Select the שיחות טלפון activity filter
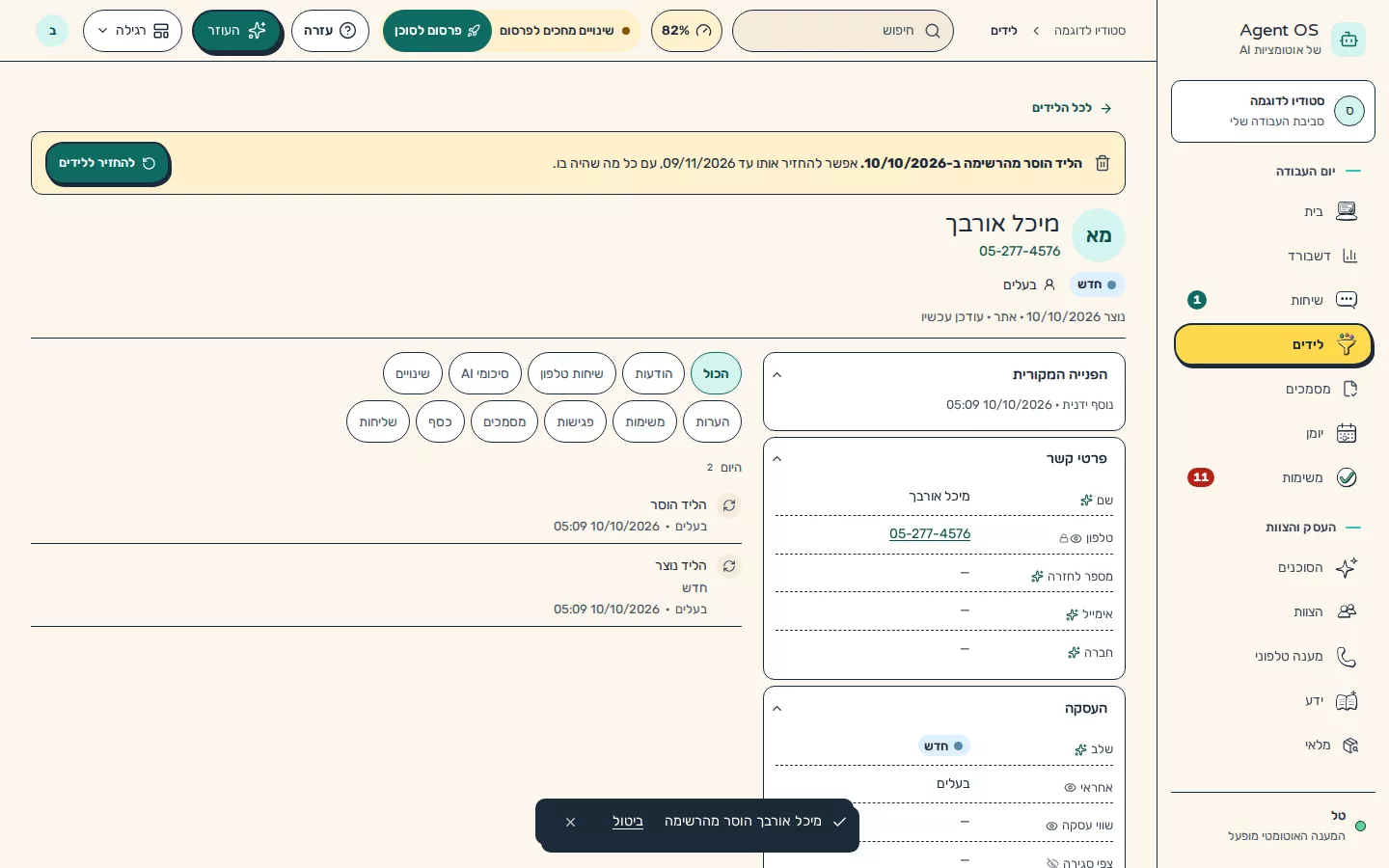1389x868 pixels. tap(572, 374)
